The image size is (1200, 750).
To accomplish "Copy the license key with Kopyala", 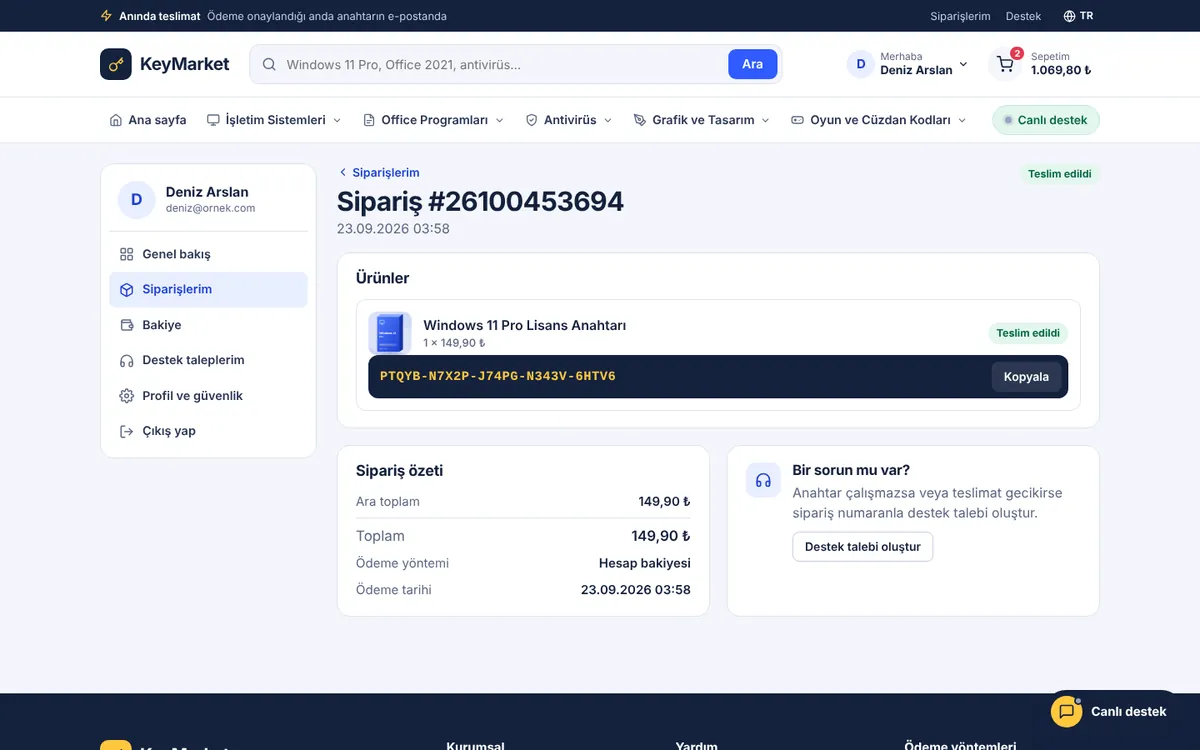I will click(x=1026, y=377).
